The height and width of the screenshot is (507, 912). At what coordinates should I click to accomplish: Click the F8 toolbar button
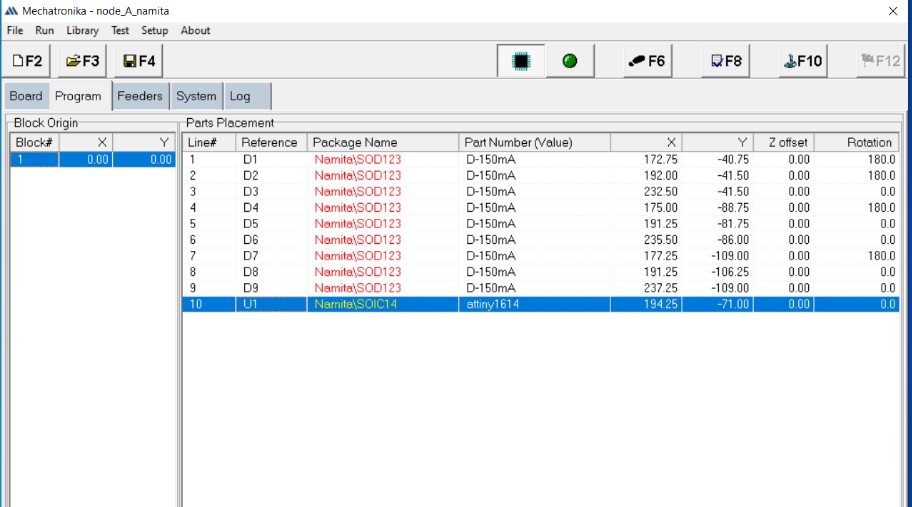pyautogui.click(x=725, y=60)
